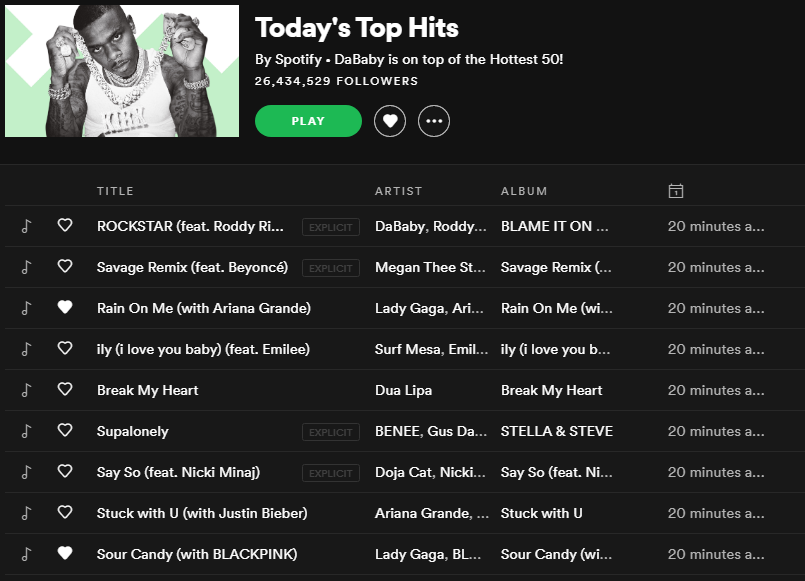805x581 pixels.
Task: Play Sour Candy using its note icon
Action: click(x=26, y=554)
